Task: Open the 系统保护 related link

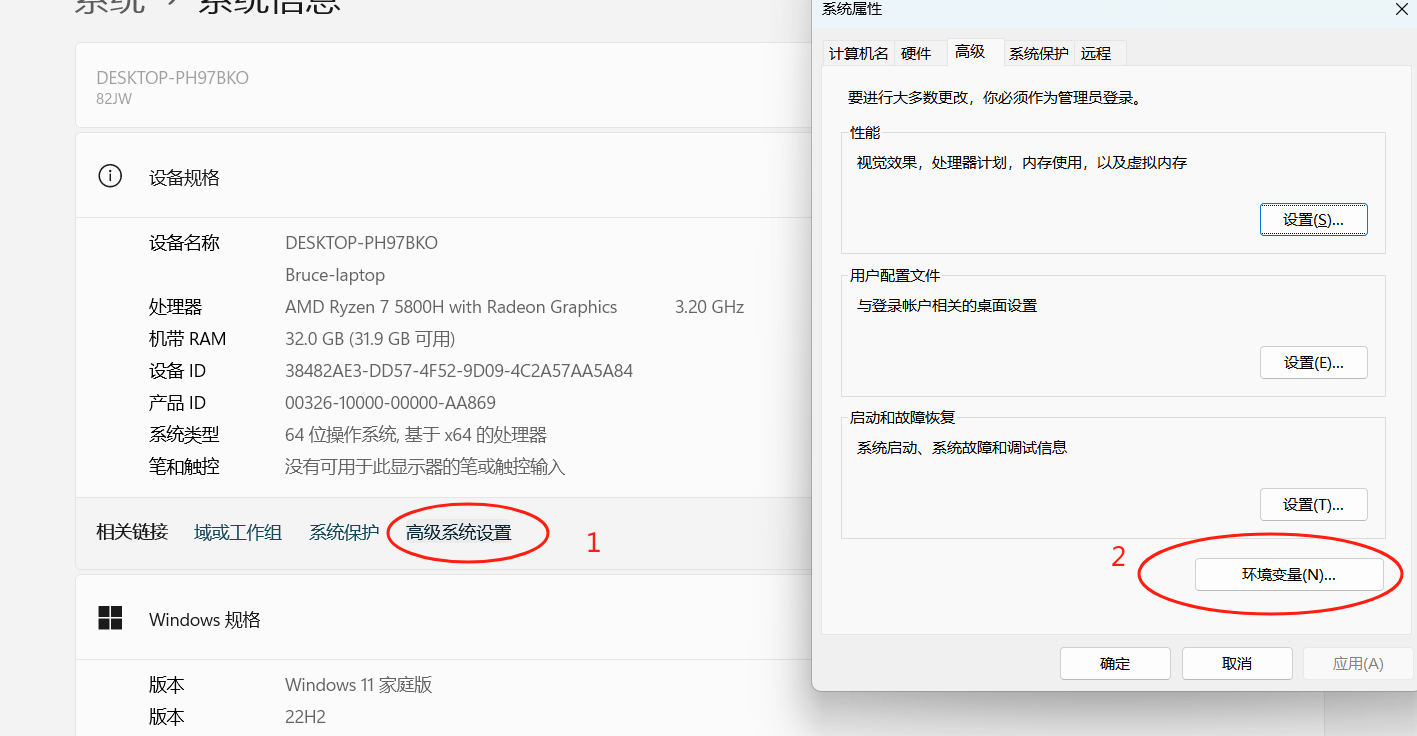Action: (x=344, y=533)
